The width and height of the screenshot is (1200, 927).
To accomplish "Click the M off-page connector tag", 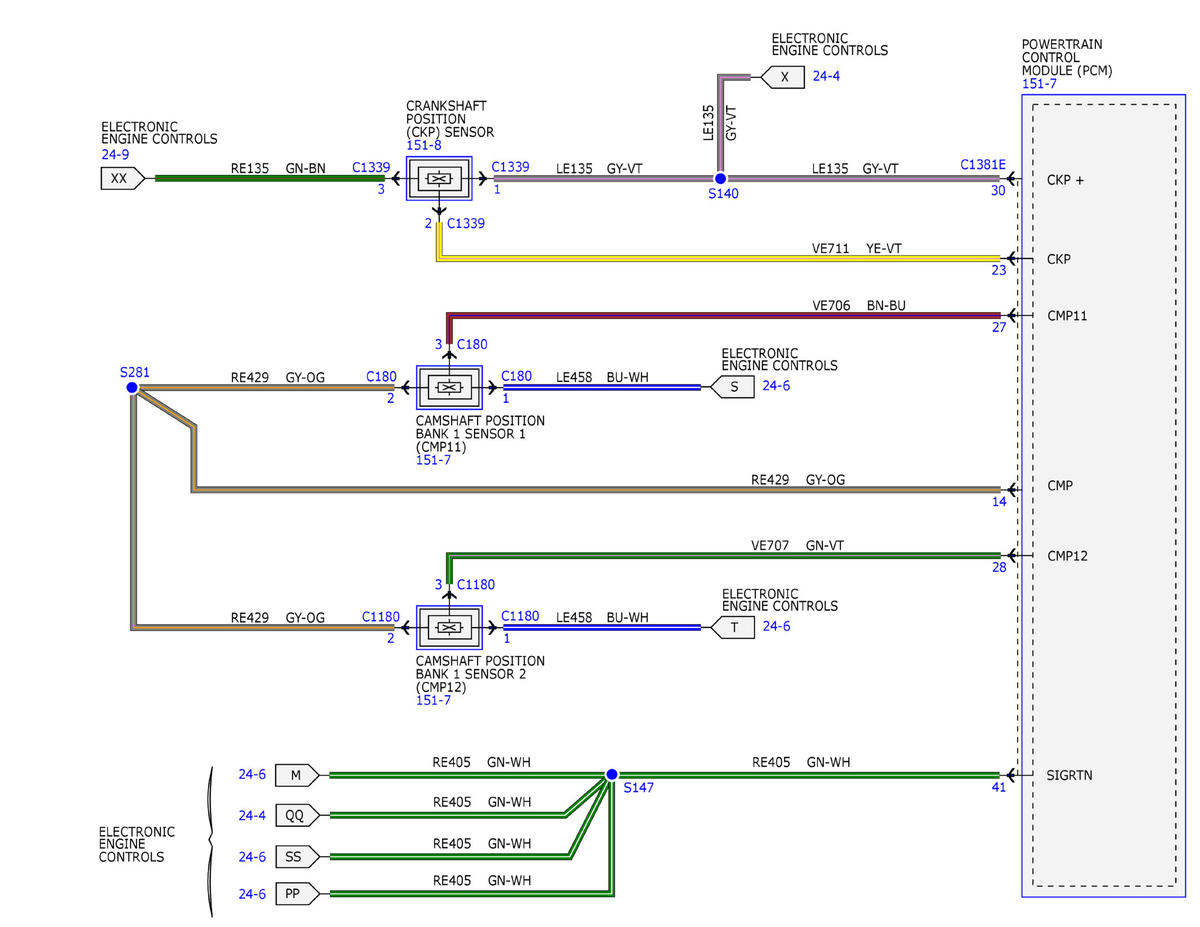I will click(298, 774).
